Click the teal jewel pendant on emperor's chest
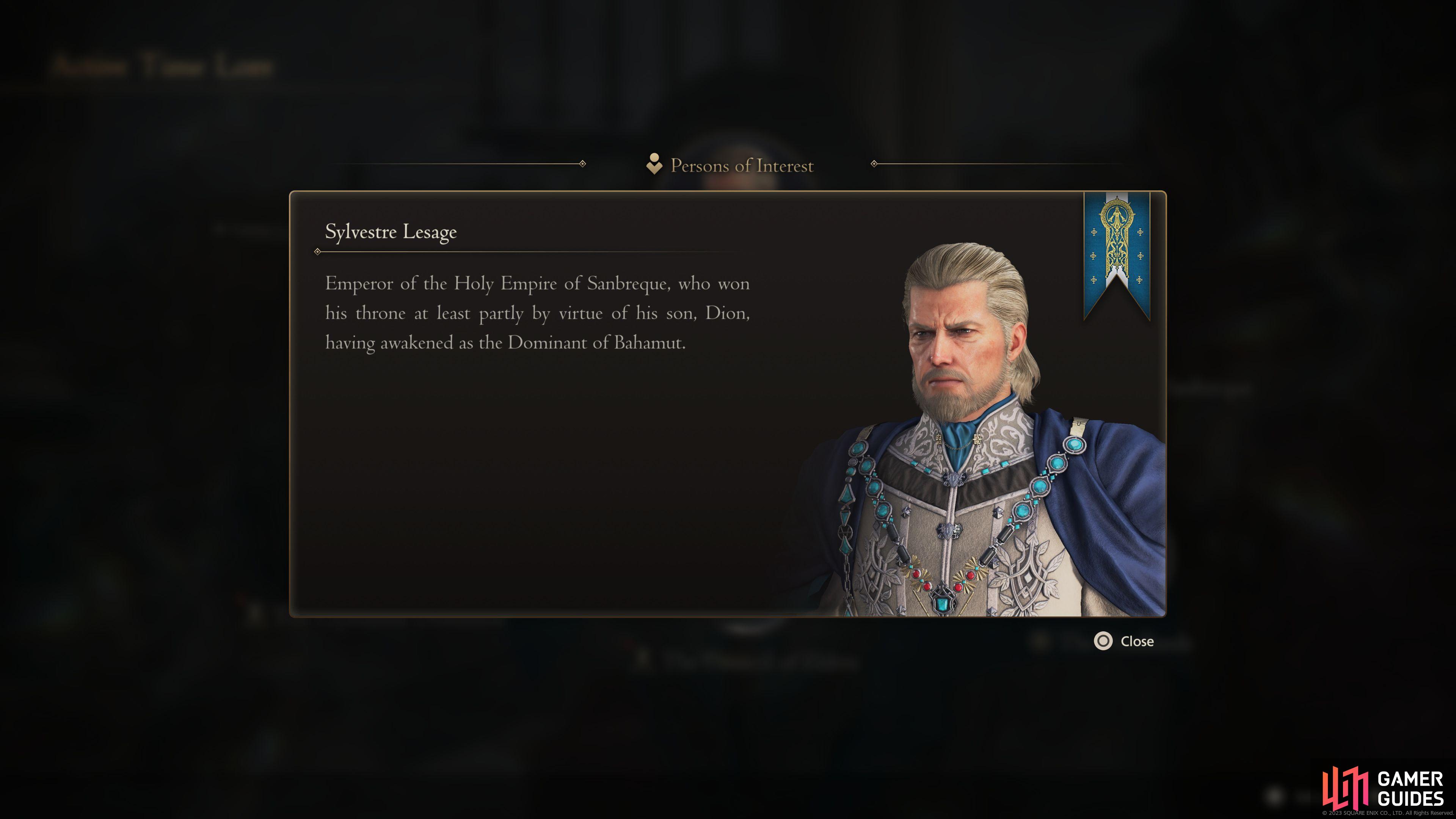Viewport: 1456px width, 819px height. (x=941, y=604)
